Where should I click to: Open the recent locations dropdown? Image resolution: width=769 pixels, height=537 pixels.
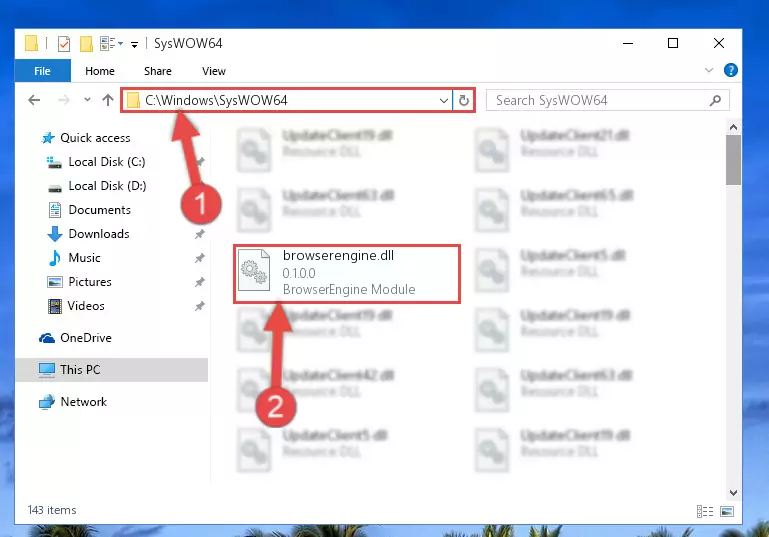[x=87, y=100]
